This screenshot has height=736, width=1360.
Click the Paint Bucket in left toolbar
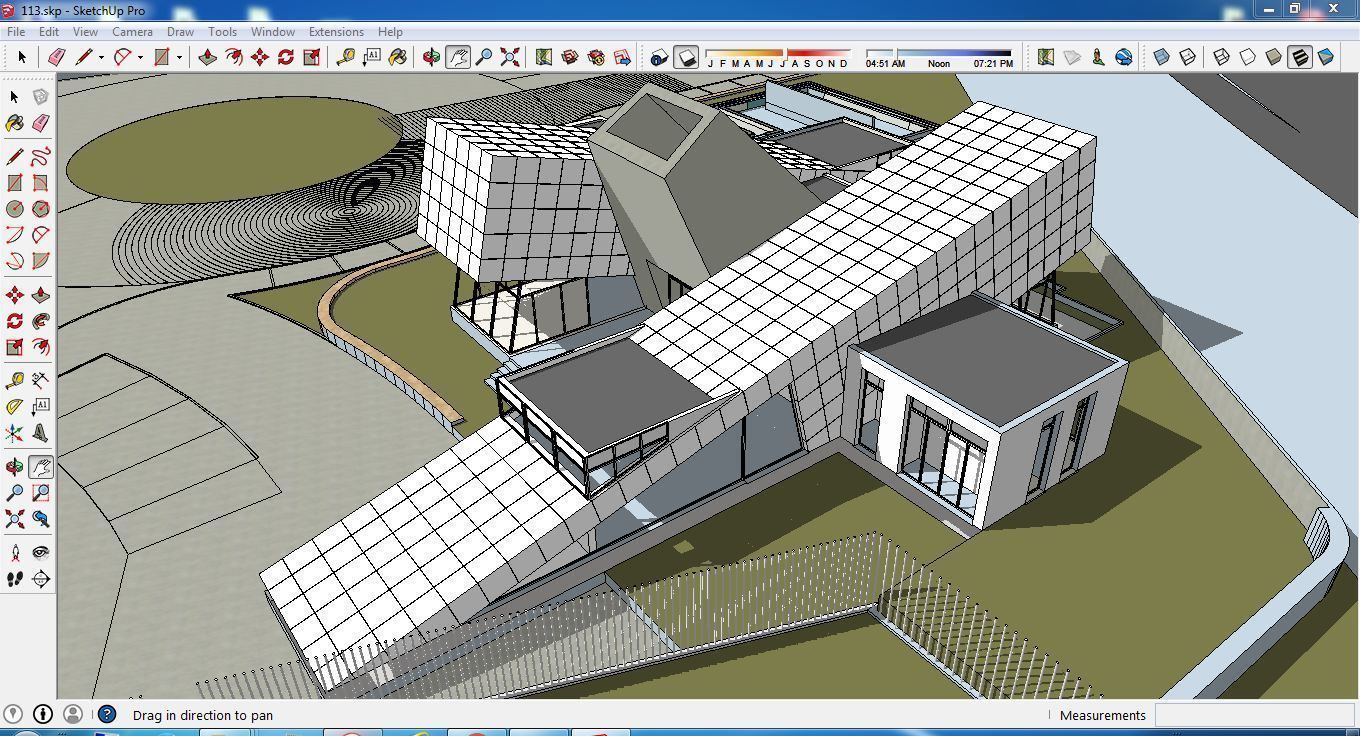15,123
